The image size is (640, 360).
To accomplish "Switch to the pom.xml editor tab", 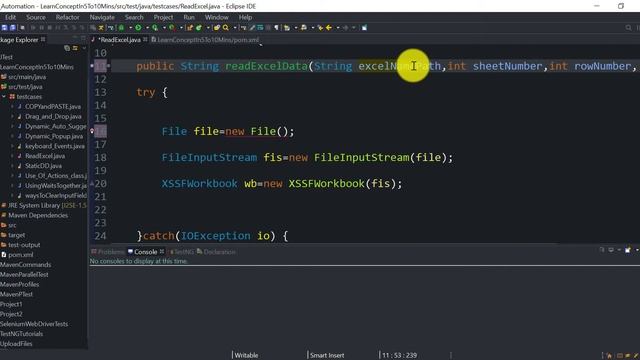I will click(x=205, y=40).
